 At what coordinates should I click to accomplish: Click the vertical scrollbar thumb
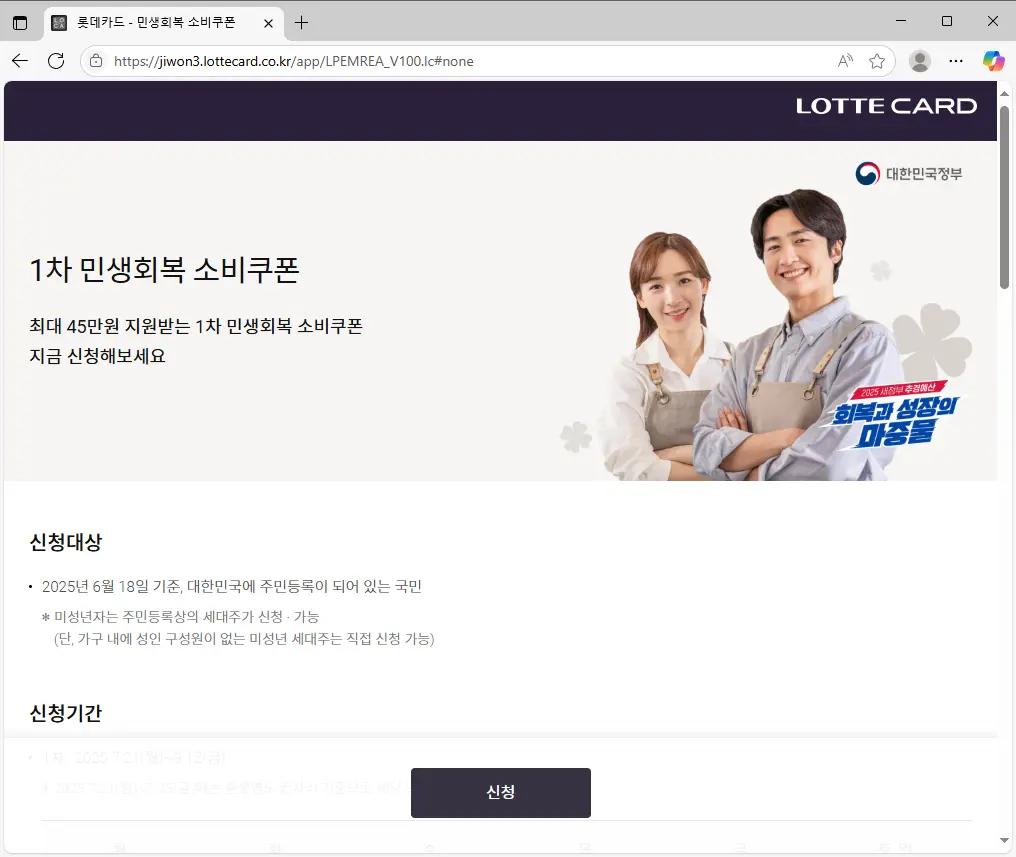tap(1004, 197)
